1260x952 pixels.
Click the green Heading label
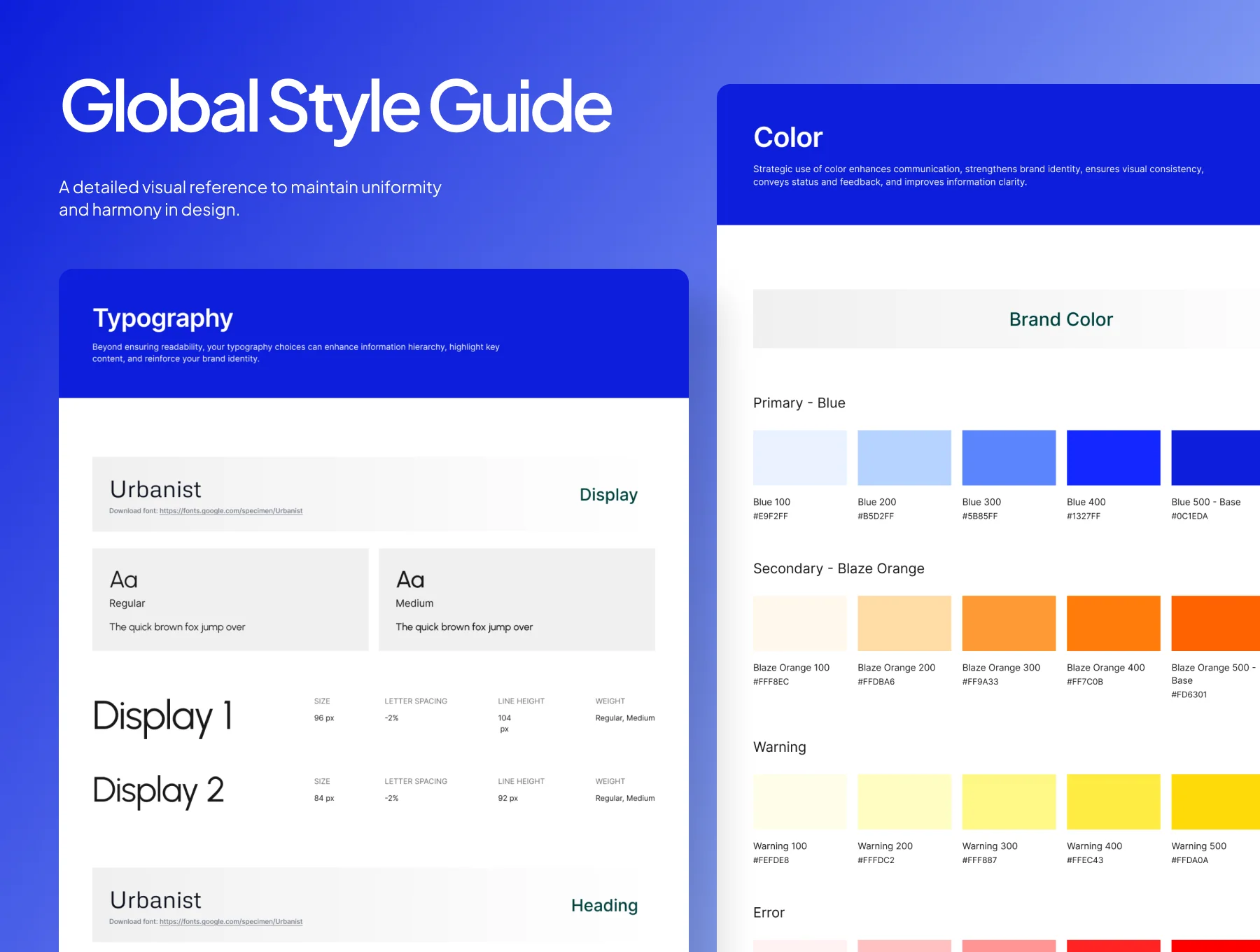point(604,906)
